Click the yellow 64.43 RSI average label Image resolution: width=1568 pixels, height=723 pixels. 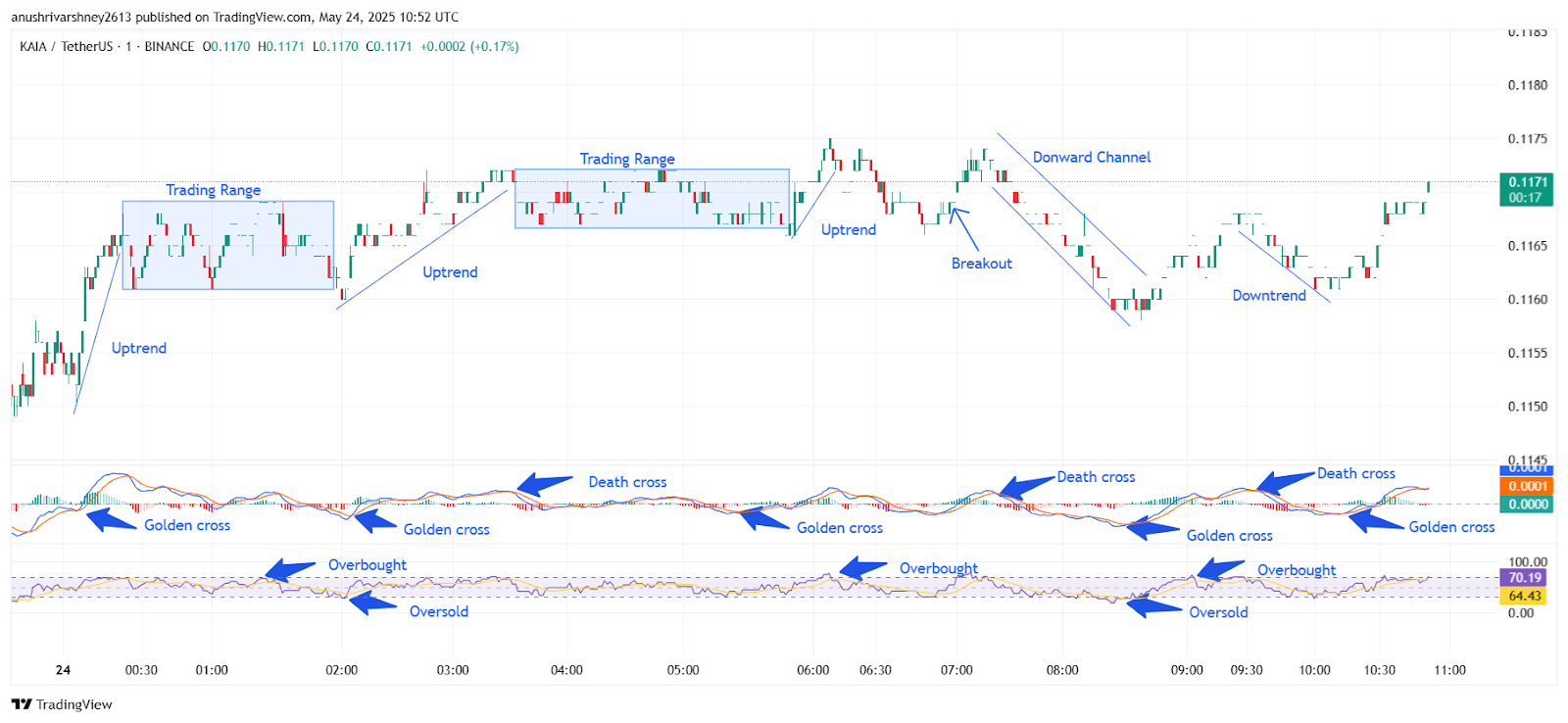[x=1524, y=596]
